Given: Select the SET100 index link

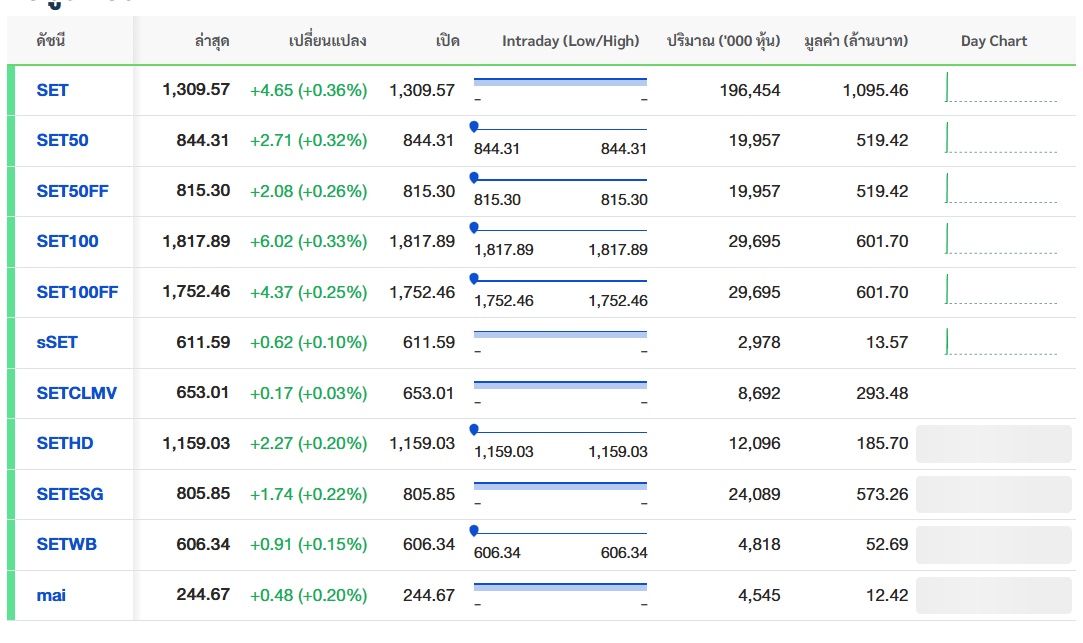Looking at the screenshot, I should [67, 241].
